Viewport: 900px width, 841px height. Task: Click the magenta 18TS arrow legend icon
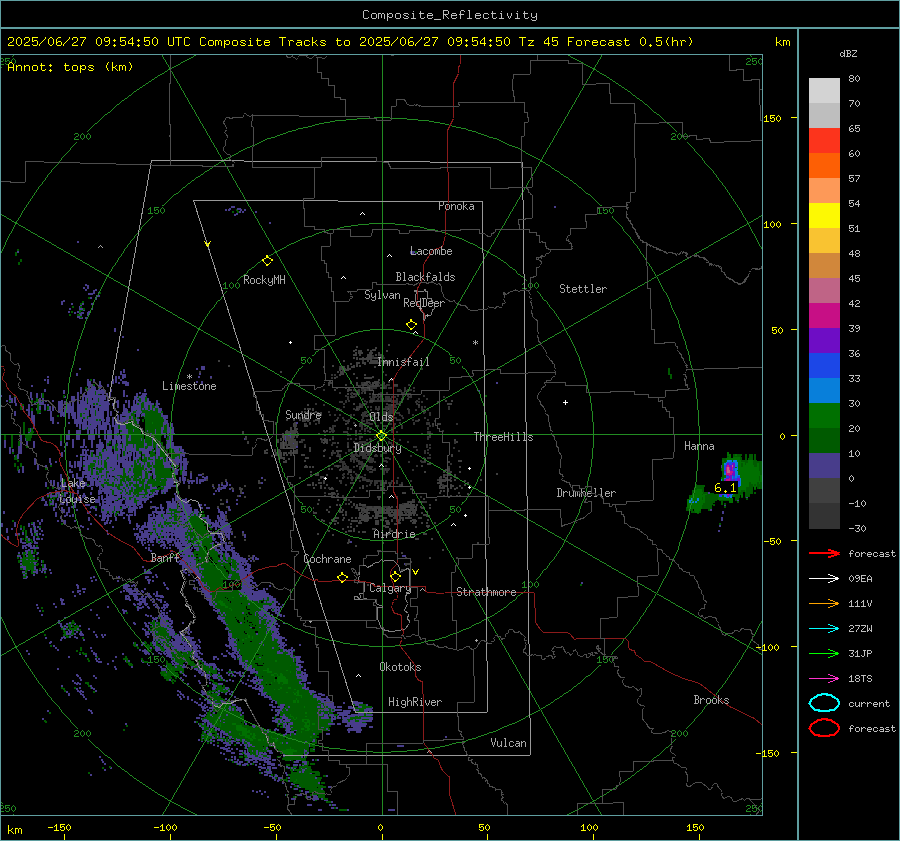pos(824,679)
